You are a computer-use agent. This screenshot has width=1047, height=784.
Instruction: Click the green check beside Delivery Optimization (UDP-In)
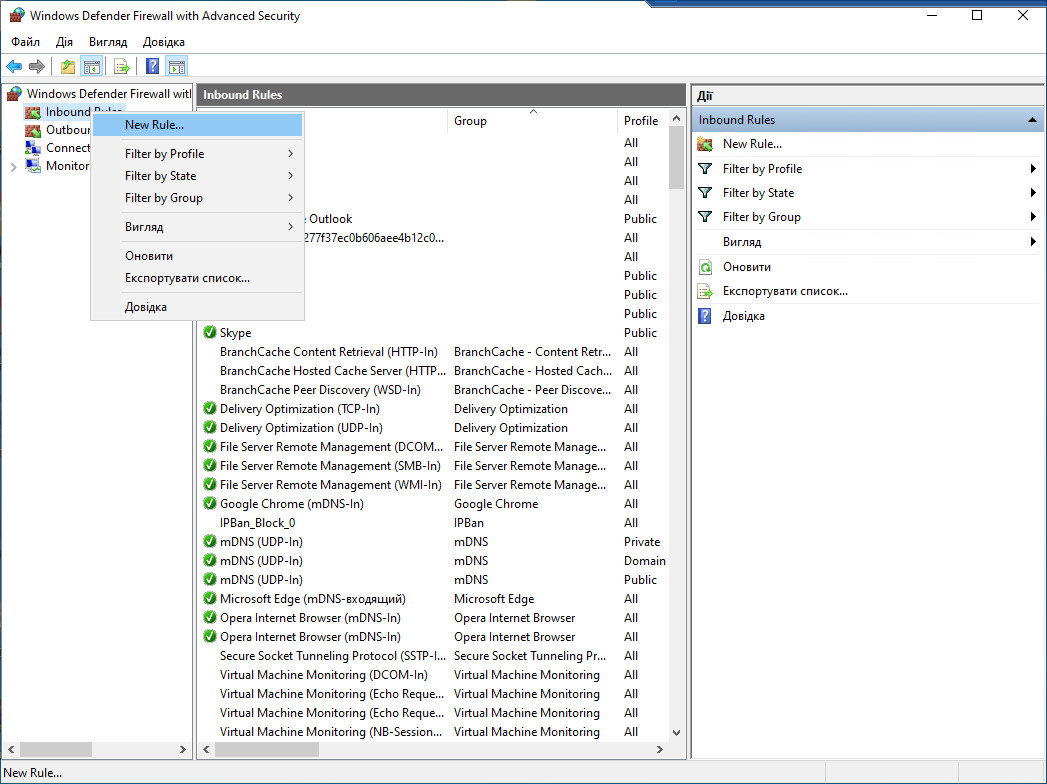coord(210,427)
